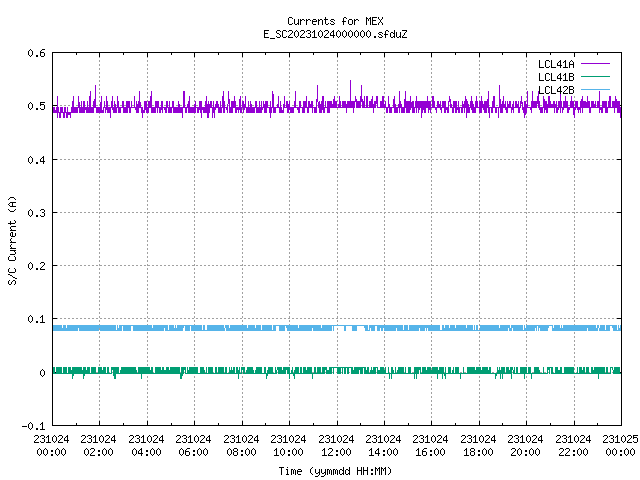The width and height of the screenshot is (640, 480).
Task: Click the 231024 18:00 time tick label
Action: [x=478, y=446]
